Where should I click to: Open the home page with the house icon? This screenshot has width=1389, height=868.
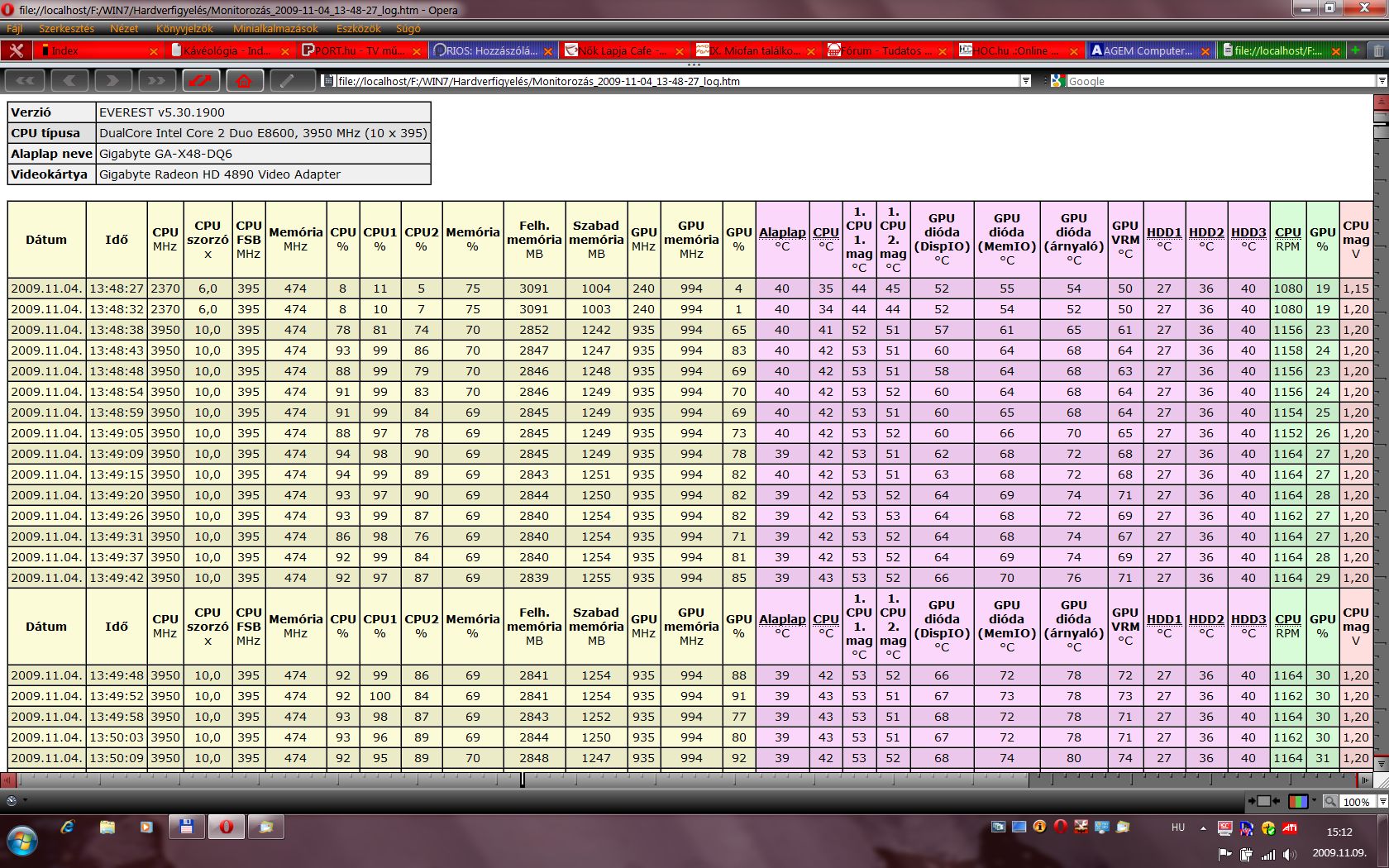tap(244, 81)
